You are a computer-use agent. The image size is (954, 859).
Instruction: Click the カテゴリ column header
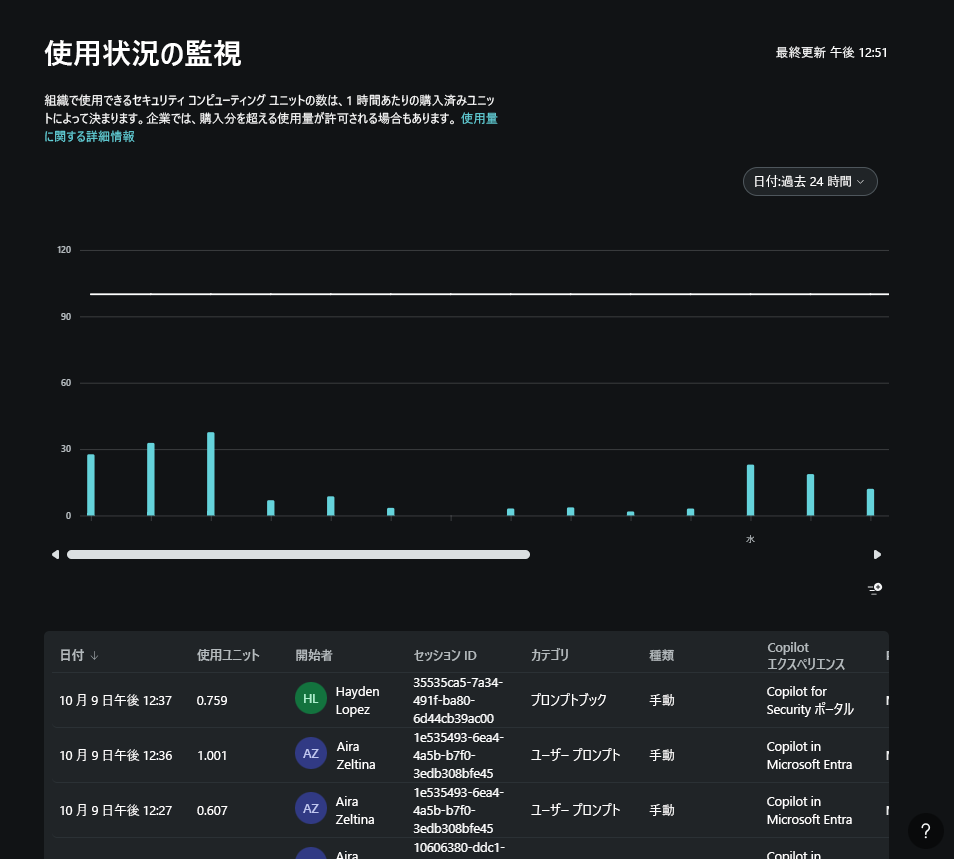tap(550, 655)
